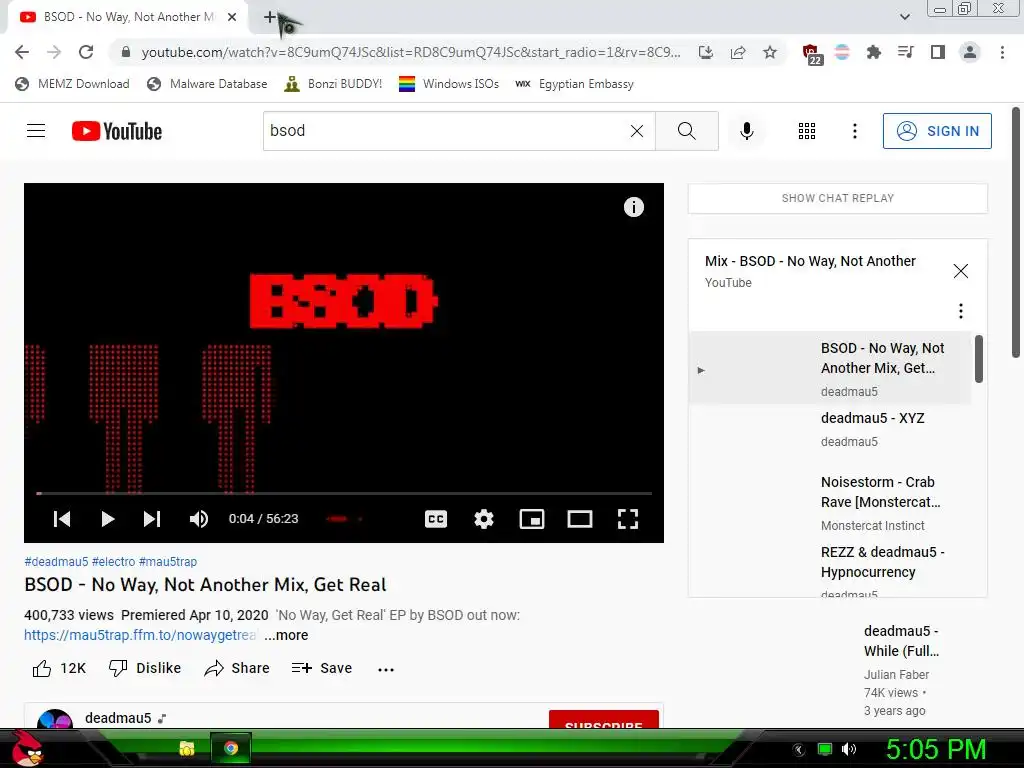Install app icon in address bar

point(705,52)
